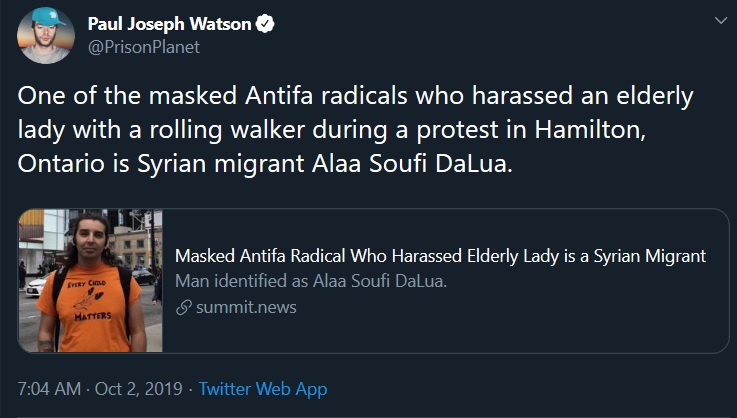Click the teal cap in the profile avatar

click(x=46, y=20)
